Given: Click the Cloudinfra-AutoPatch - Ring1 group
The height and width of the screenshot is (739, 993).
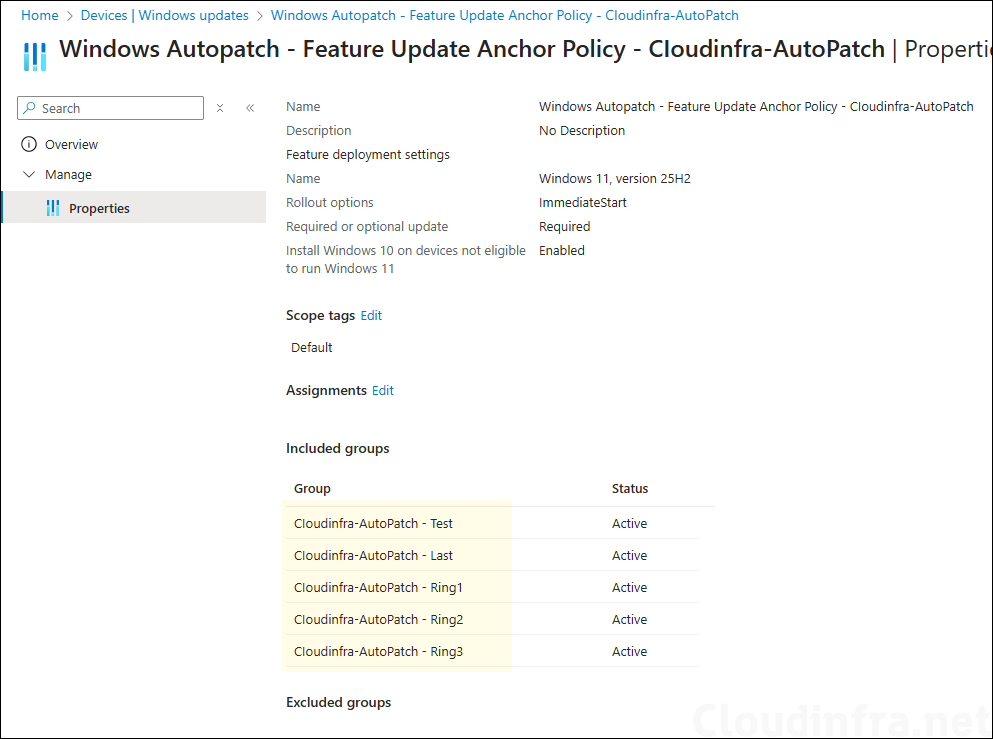Looking at the screenshot, I should (378, 587).
